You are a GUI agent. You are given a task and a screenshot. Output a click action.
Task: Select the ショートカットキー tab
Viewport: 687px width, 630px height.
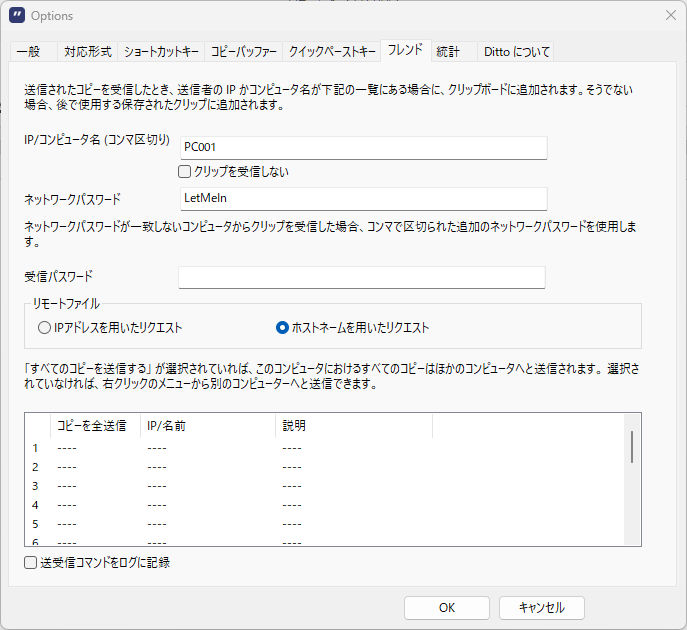[x=161, y=52]
